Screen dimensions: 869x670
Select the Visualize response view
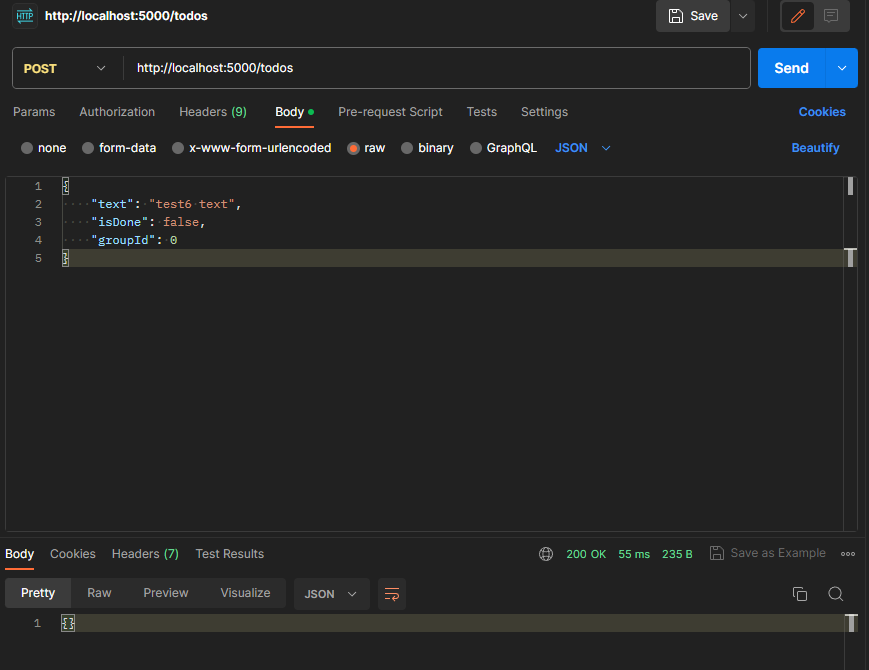pos(245,593)
